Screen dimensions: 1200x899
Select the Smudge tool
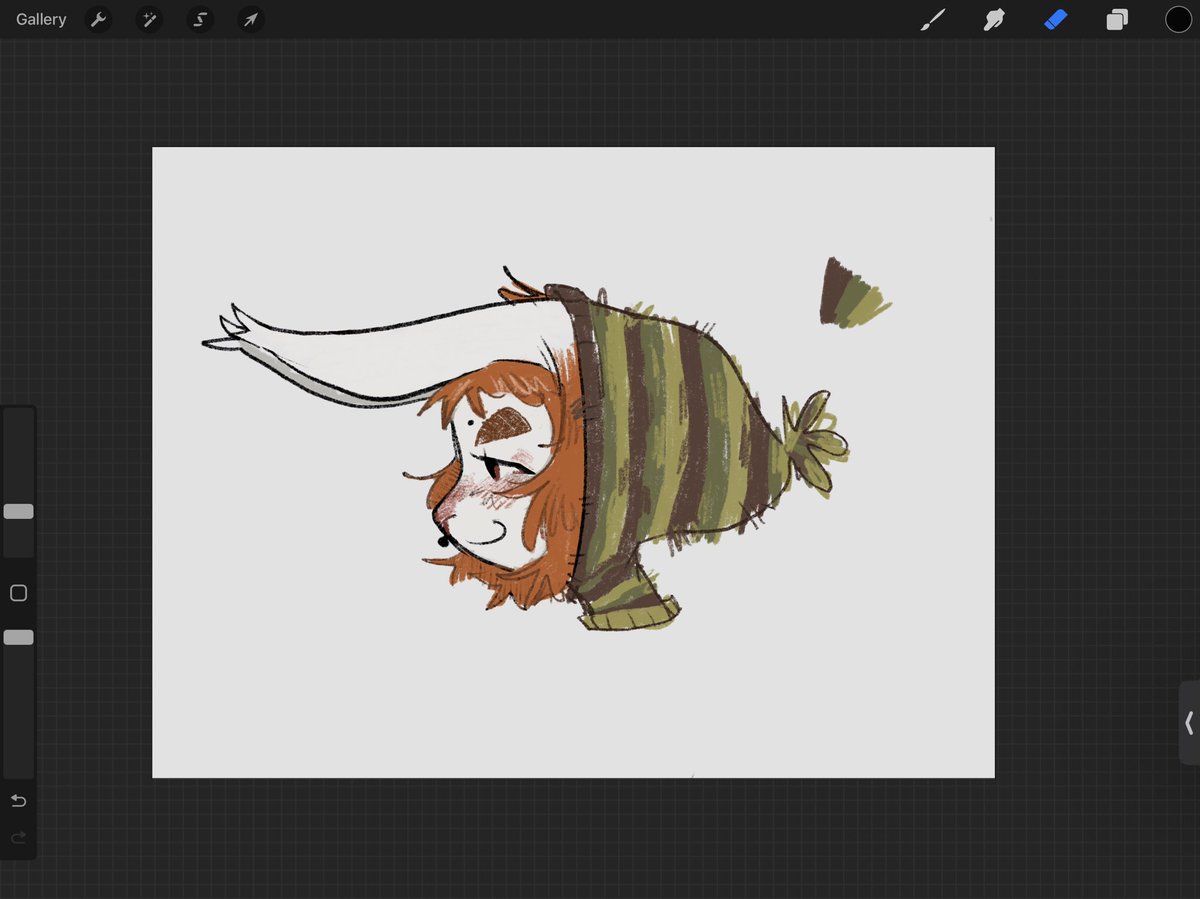[994, 19]
